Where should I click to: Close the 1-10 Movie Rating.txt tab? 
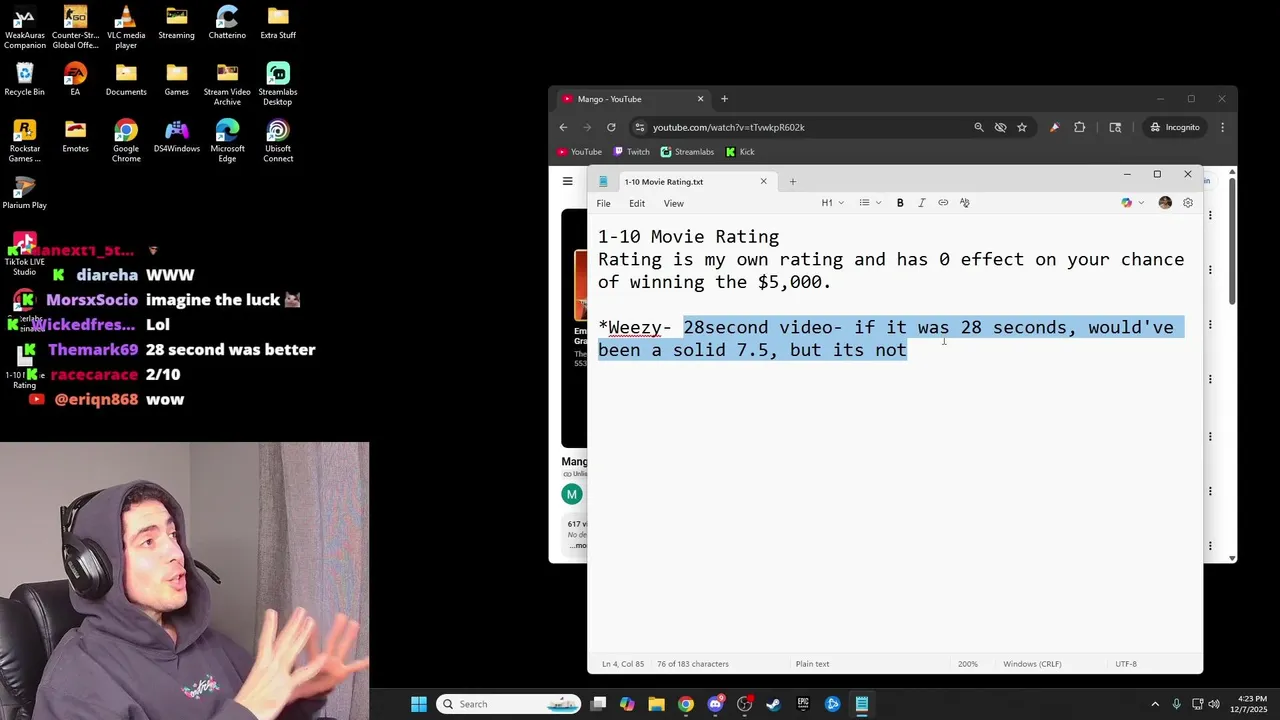coord(764,182)
